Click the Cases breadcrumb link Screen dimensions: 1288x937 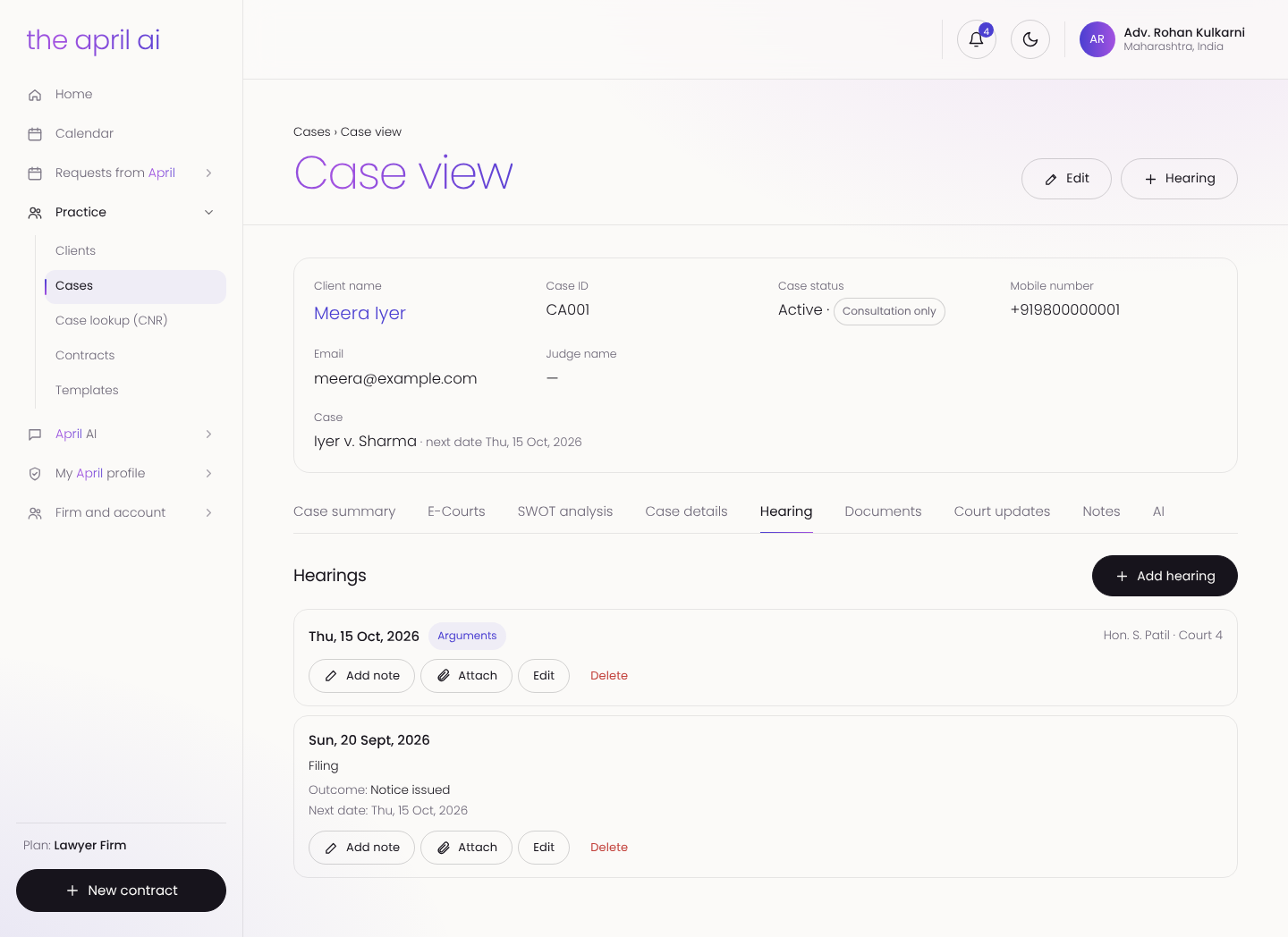point(312,132)
